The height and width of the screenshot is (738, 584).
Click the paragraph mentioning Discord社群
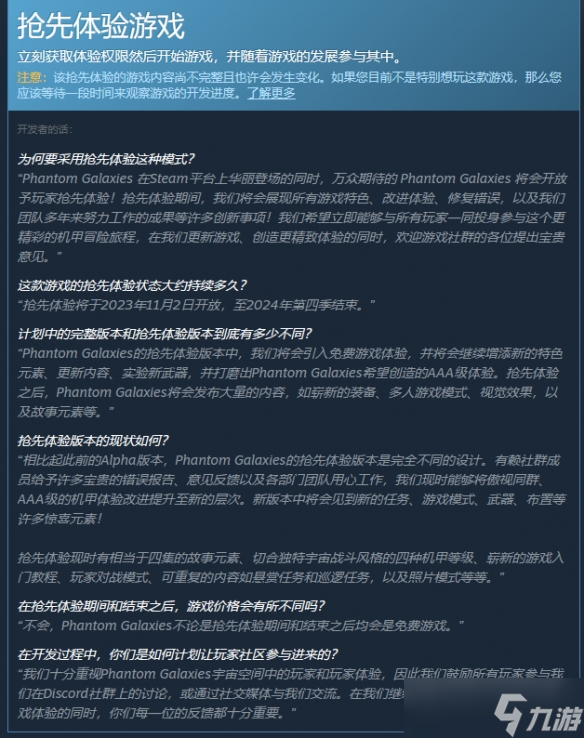[291, 693]
